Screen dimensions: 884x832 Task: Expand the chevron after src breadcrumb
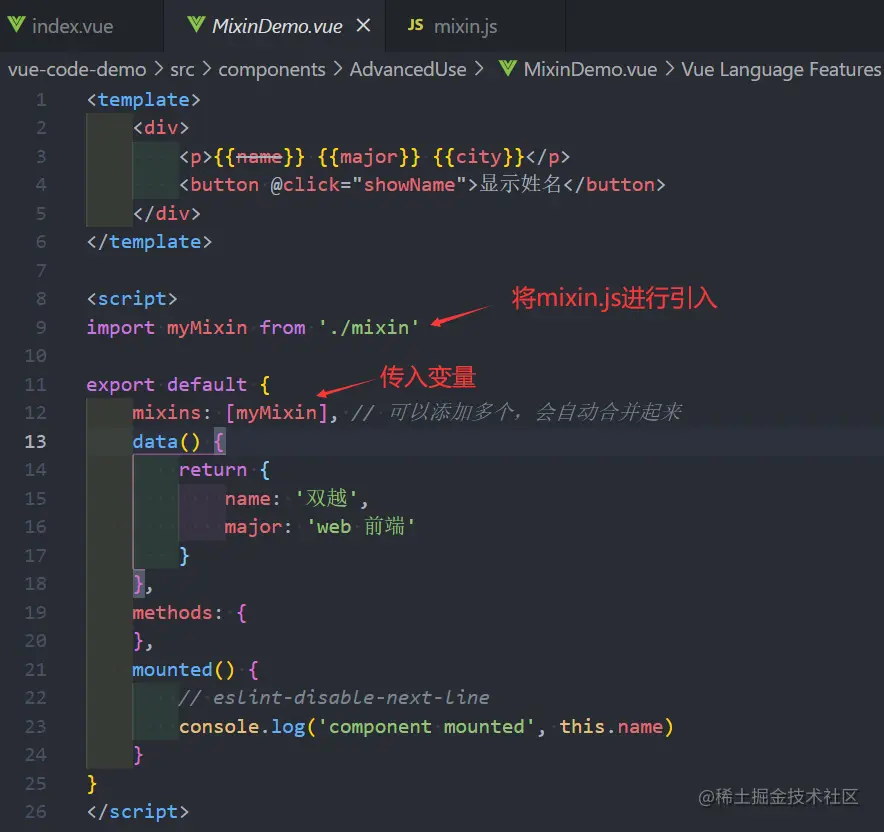[x=207, y=69]
